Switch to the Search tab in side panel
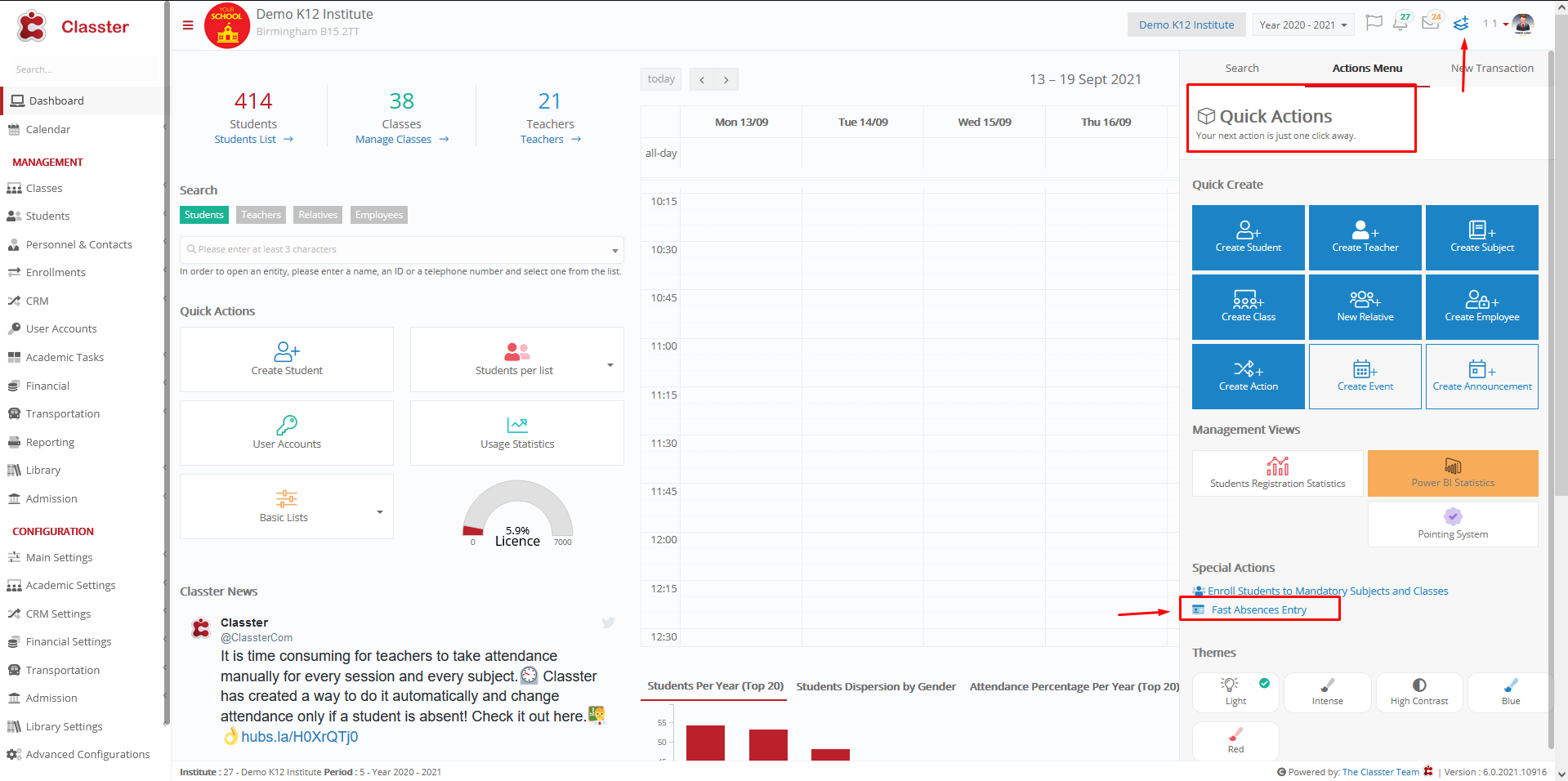 click(x=1241, y=69)
